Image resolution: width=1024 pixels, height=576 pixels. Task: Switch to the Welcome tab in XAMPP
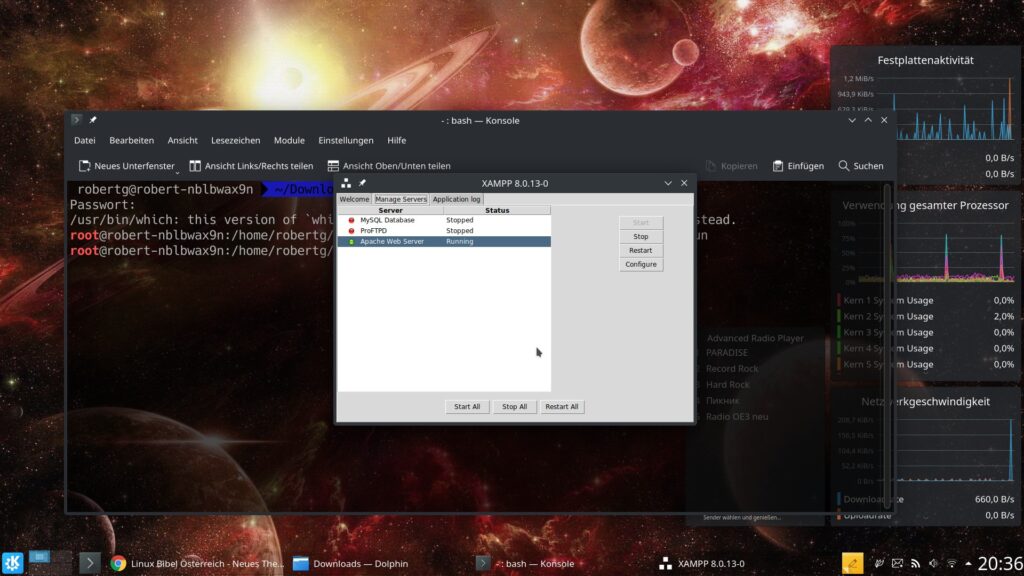coord(354,199)
